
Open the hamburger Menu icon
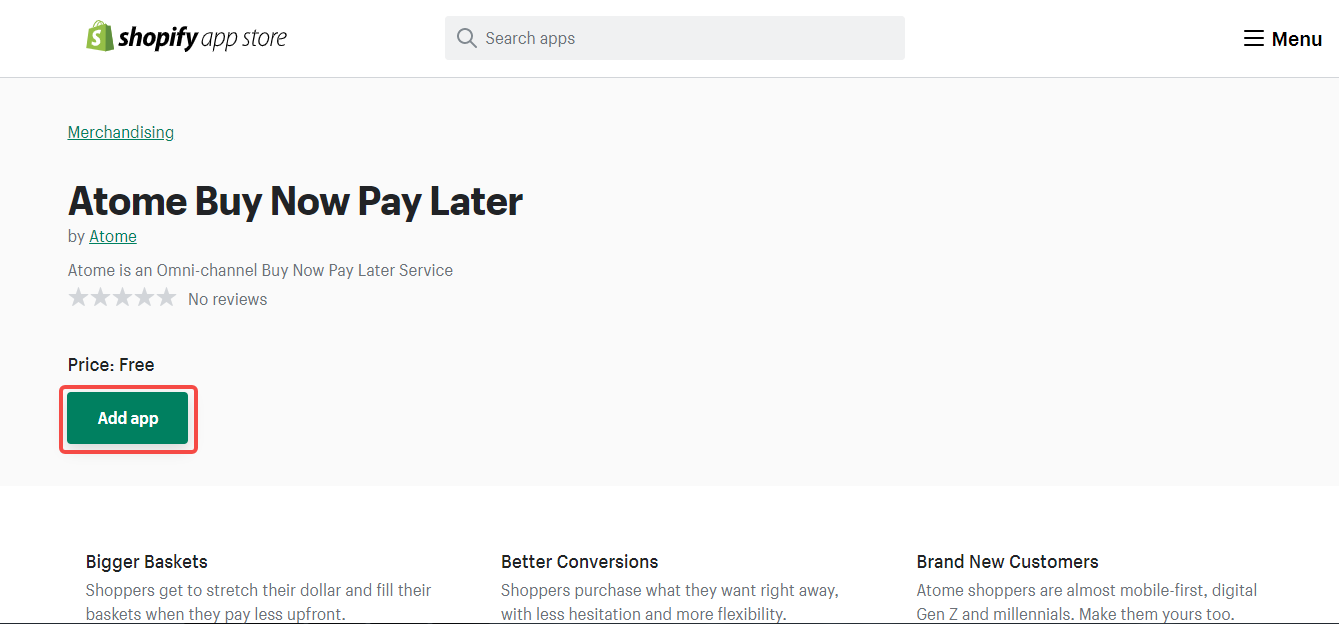coord(1253,37)
